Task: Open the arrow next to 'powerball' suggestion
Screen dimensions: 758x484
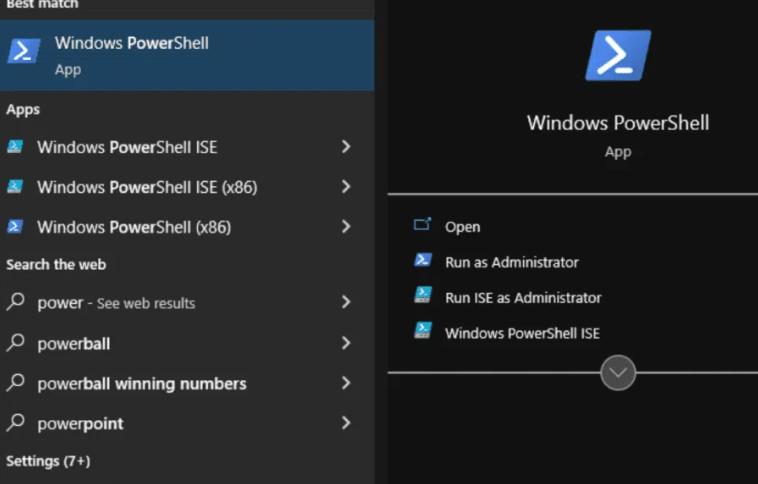Action: click(346, 343)
